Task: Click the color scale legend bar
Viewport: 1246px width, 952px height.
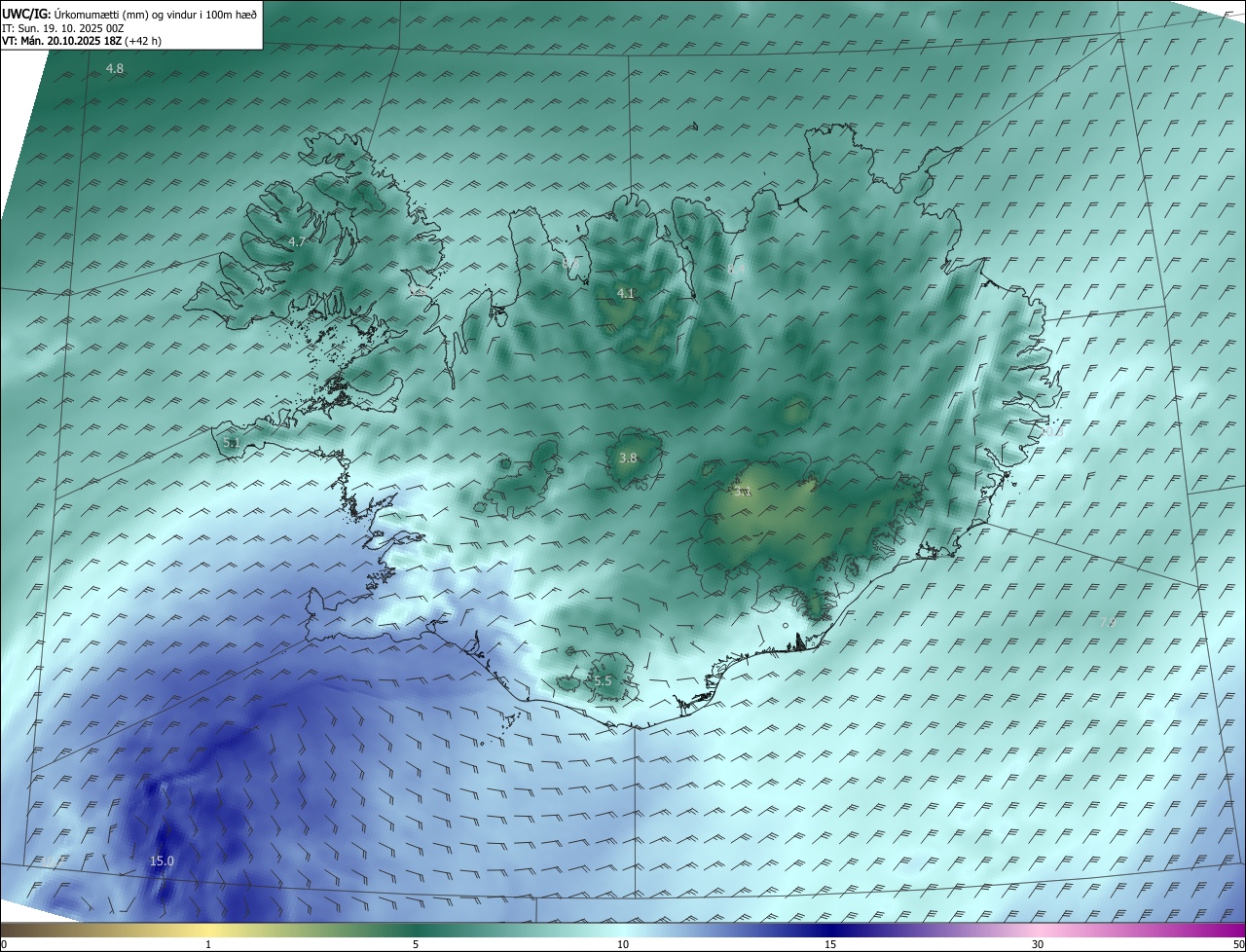Action: click(623, 930)
